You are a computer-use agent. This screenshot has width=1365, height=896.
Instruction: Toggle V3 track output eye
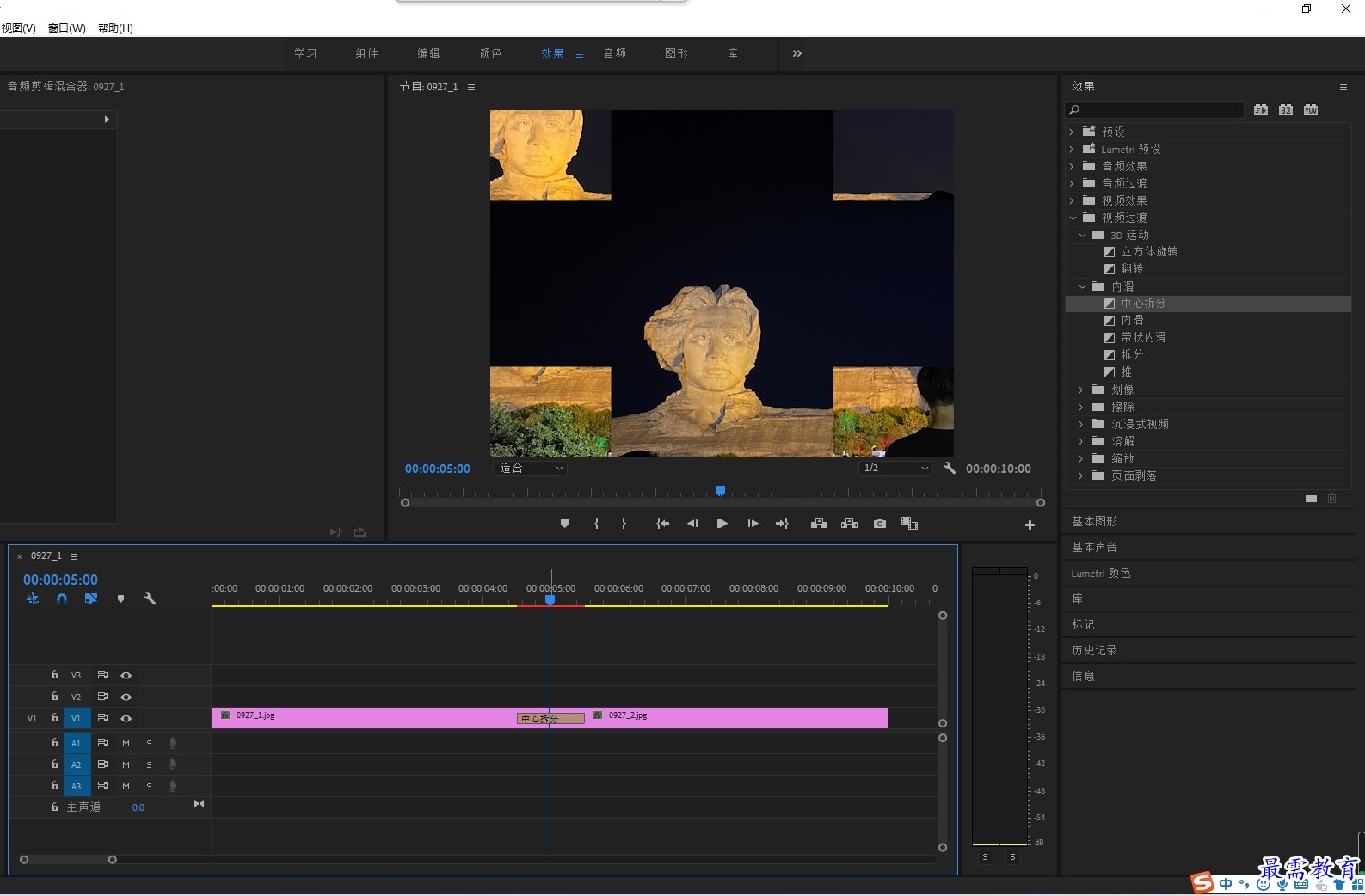point(126,676)
